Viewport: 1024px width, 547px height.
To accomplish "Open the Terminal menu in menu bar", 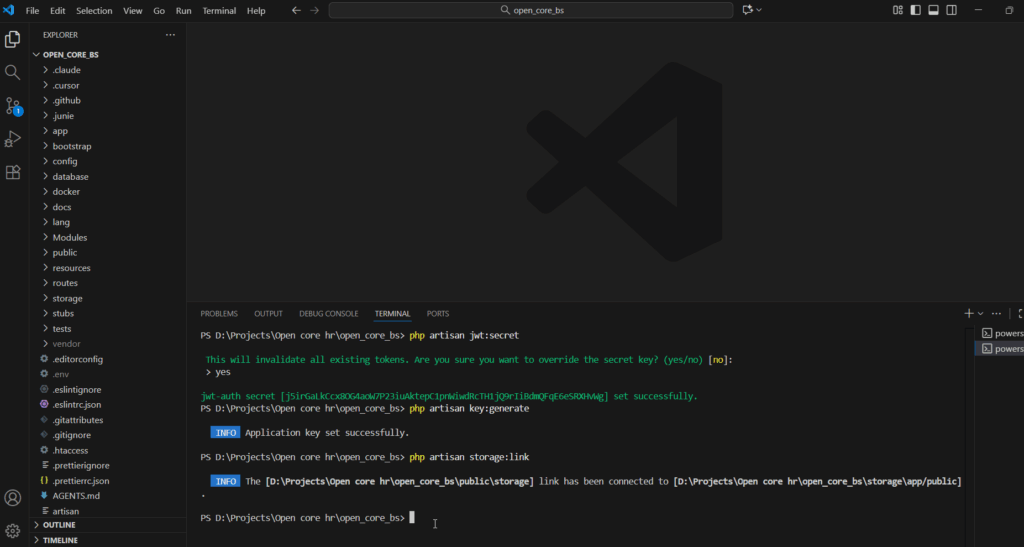I will click(x=219, y=10).
